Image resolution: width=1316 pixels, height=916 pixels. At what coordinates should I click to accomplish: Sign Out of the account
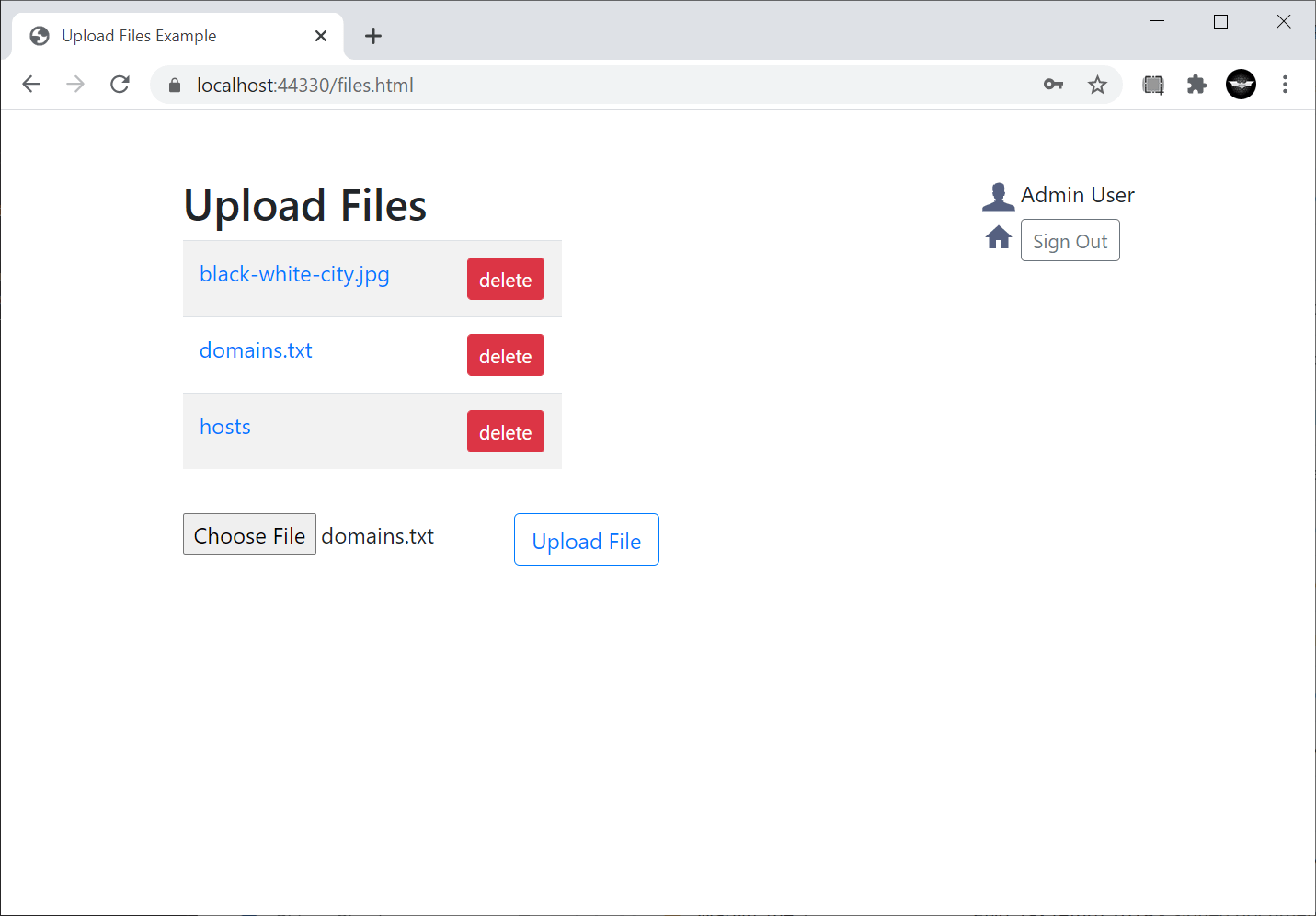(x=1070, y=240)
